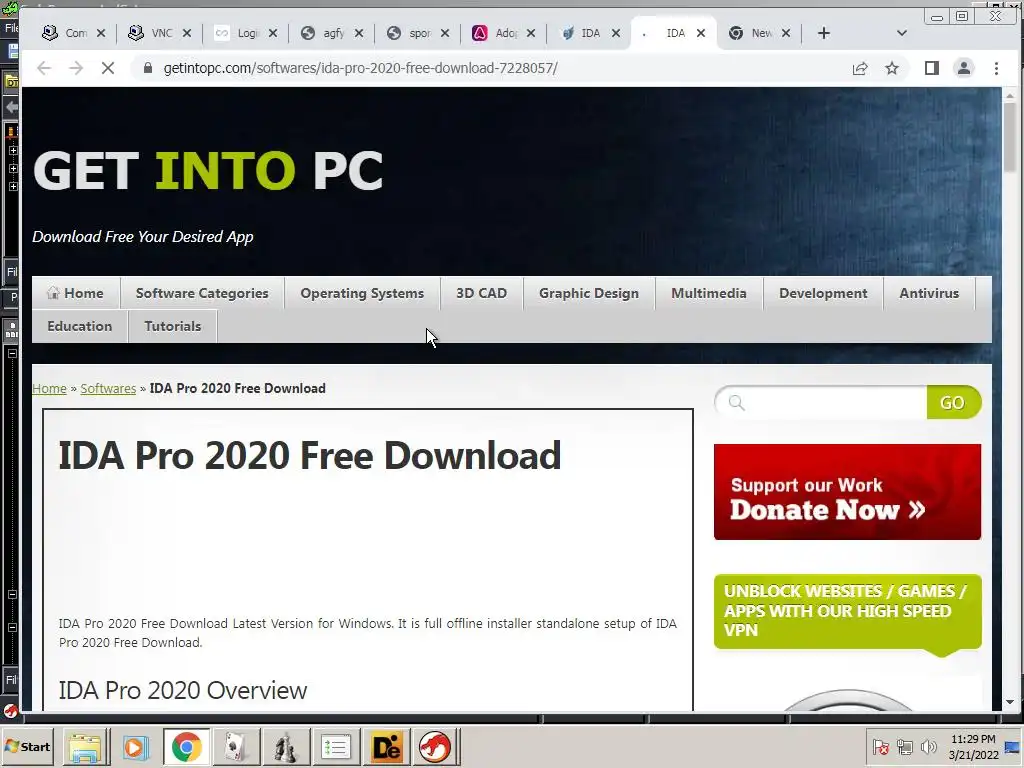Open the media player taskbar icon
The height and width of the screenshot is (768, 1024).
tap(135, 747)
